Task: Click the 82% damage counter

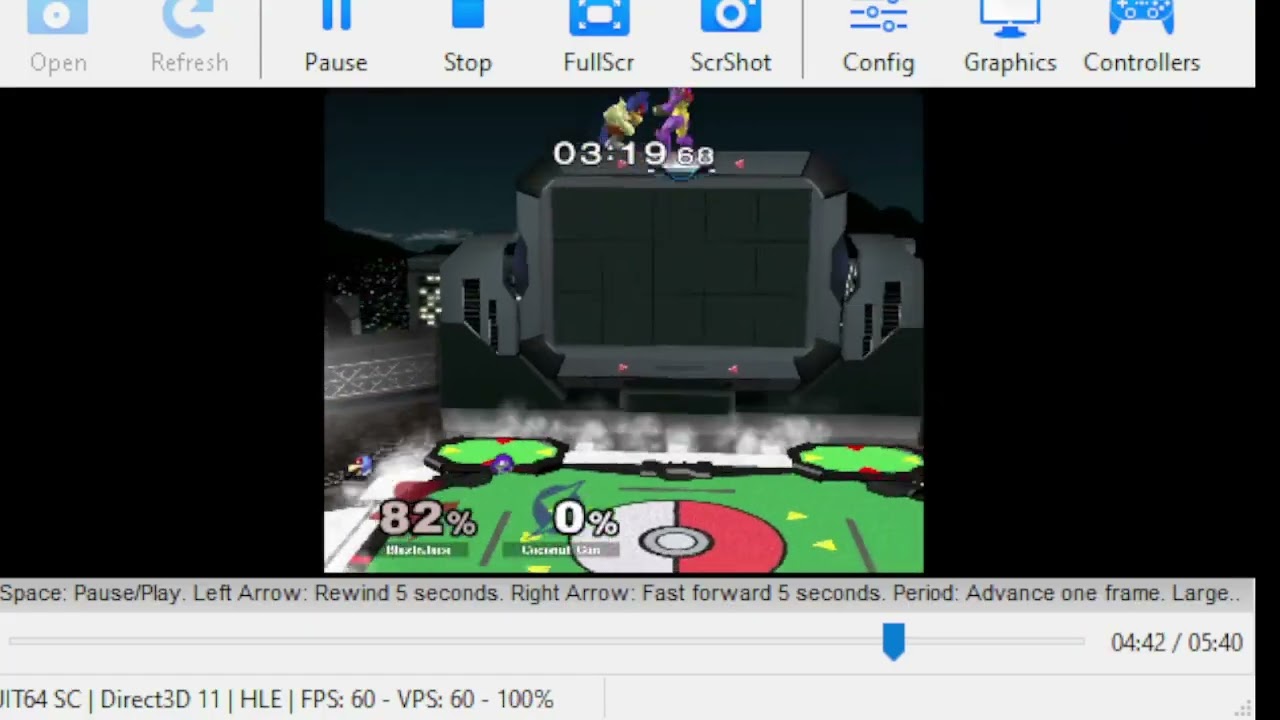Action: pos(427,519)
